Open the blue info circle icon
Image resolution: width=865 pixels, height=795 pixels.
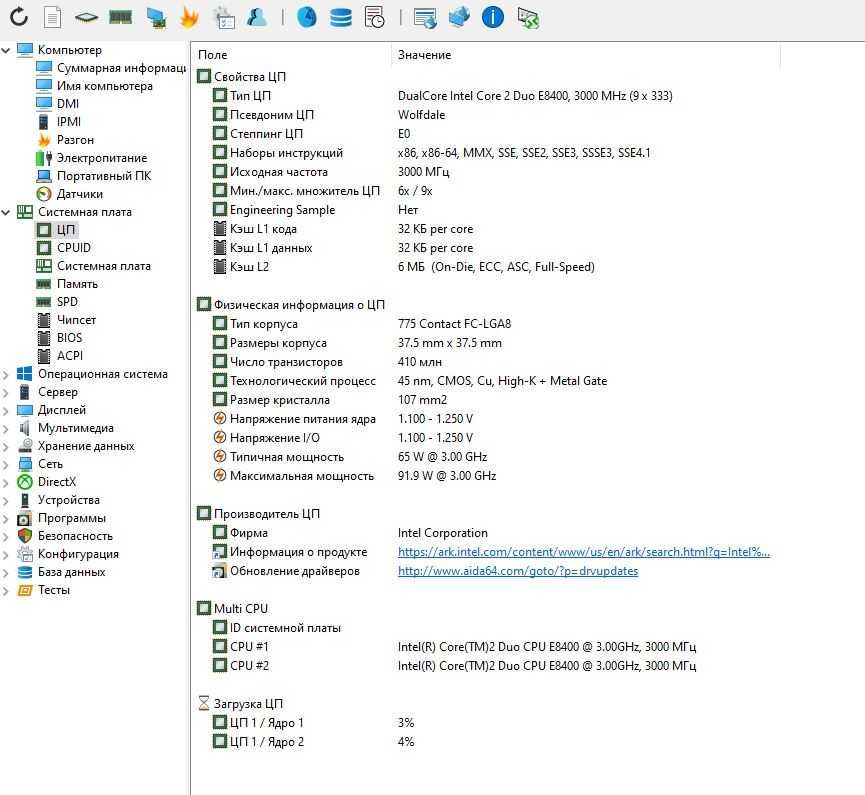[x=493, y=17]
